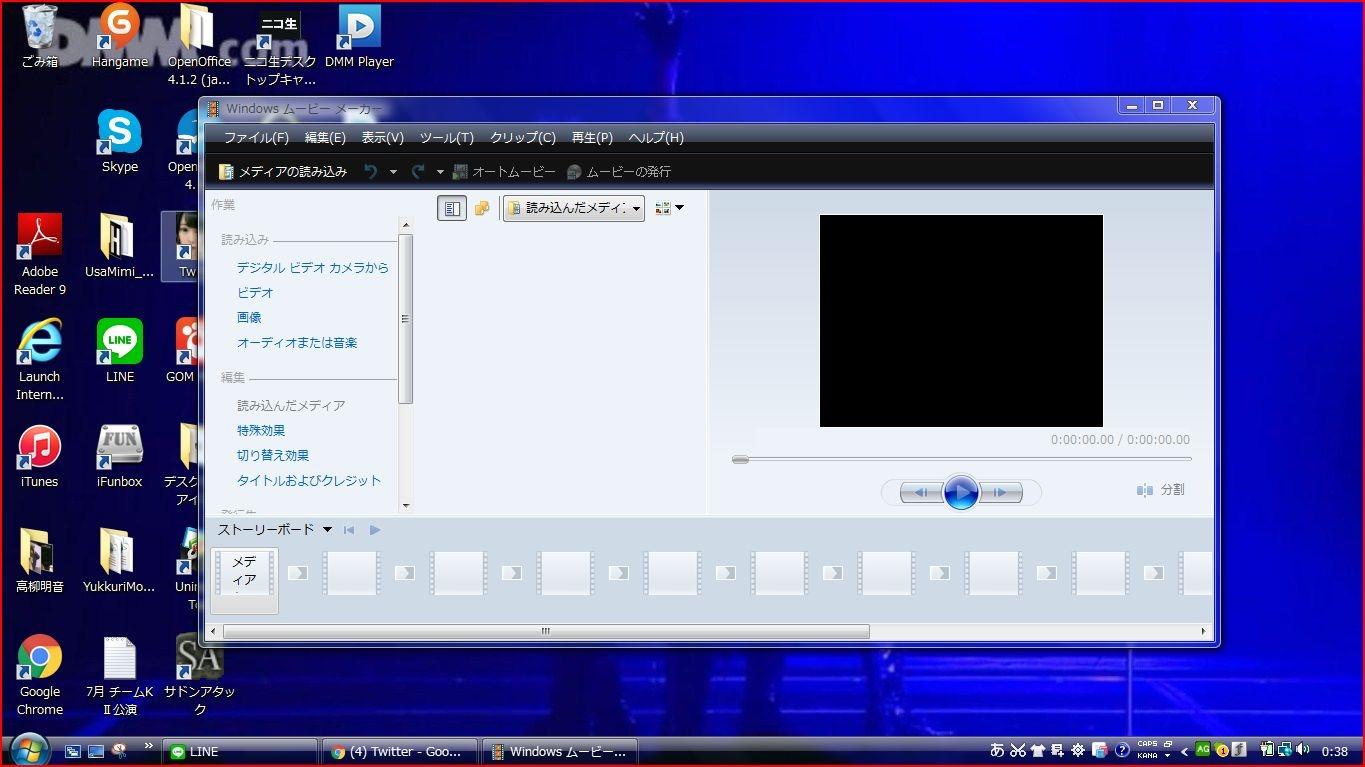Viewport: 1365px width, 767px height.
Task: Open the 高柳明音 folder on desktop
Action: pos(40,561)
